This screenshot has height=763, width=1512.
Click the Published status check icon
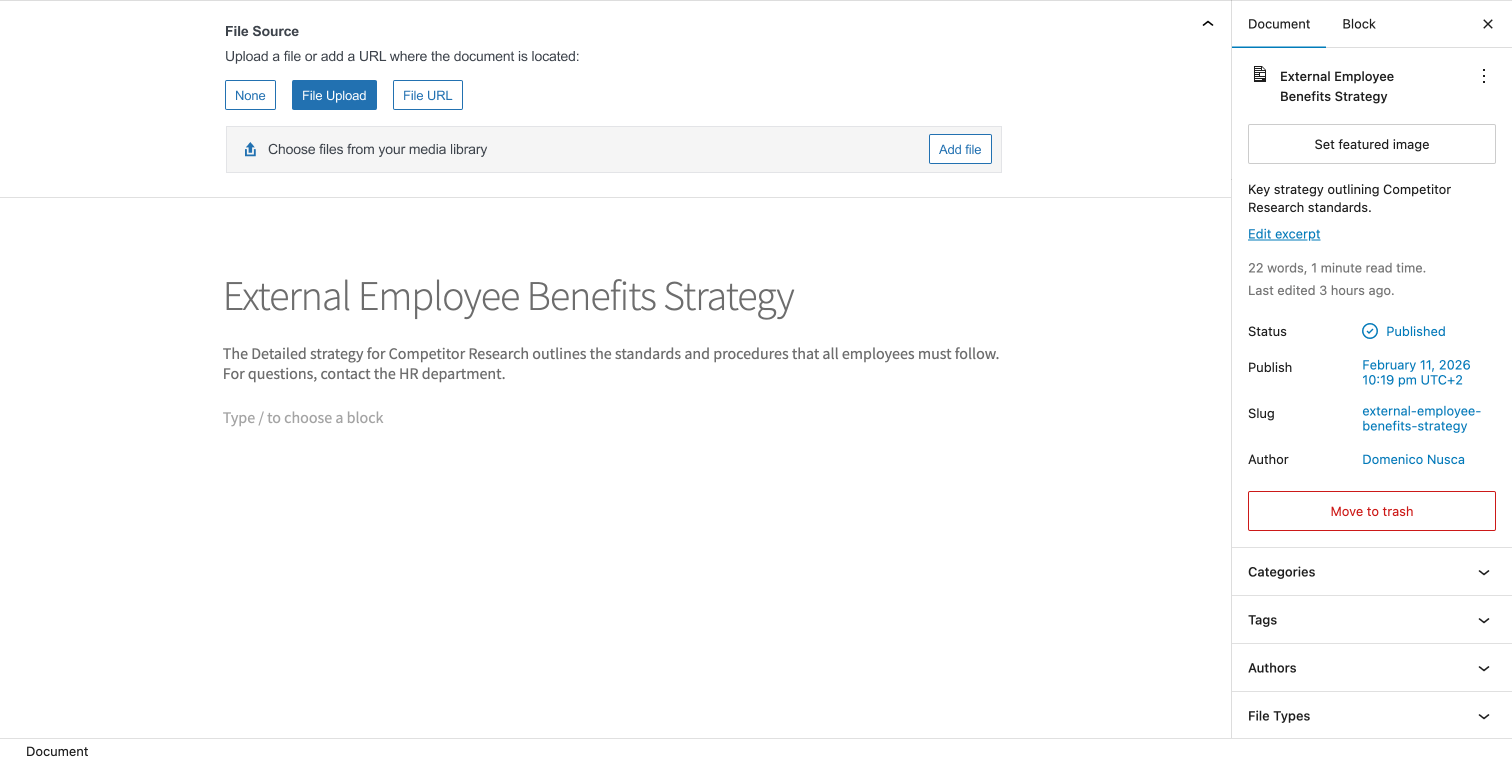pos(1370,331)
